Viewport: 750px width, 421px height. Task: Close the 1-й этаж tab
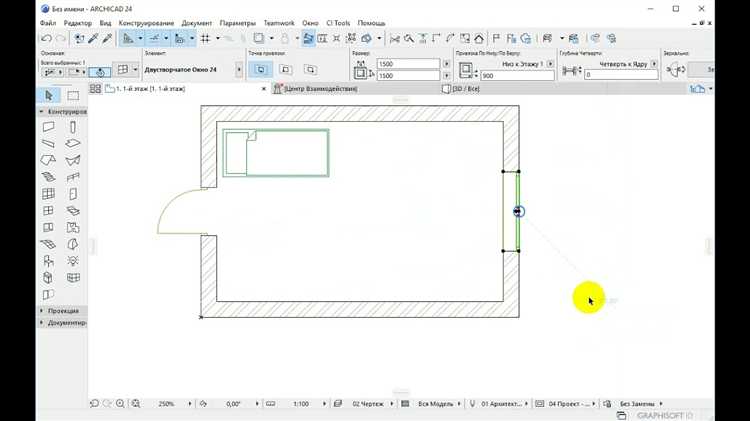pos(264,89)
